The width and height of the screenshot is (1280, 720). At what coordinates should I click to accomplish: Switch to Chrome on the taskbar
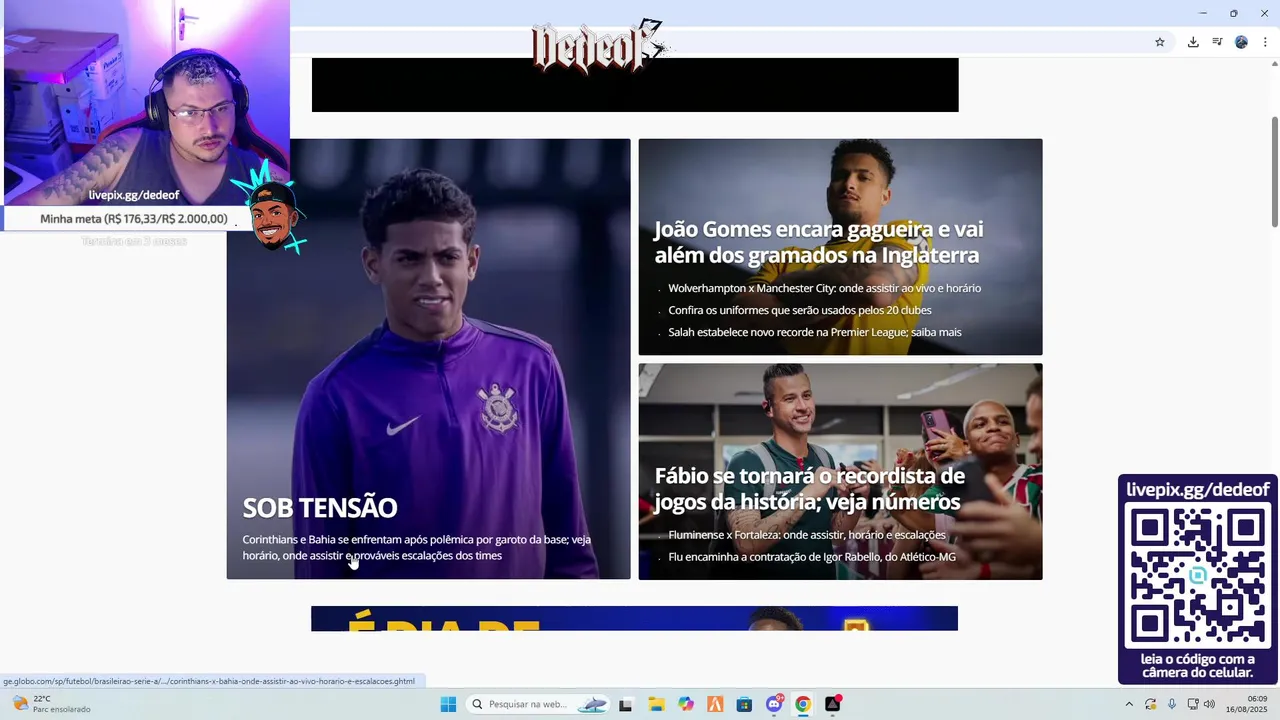pos(803,704)
